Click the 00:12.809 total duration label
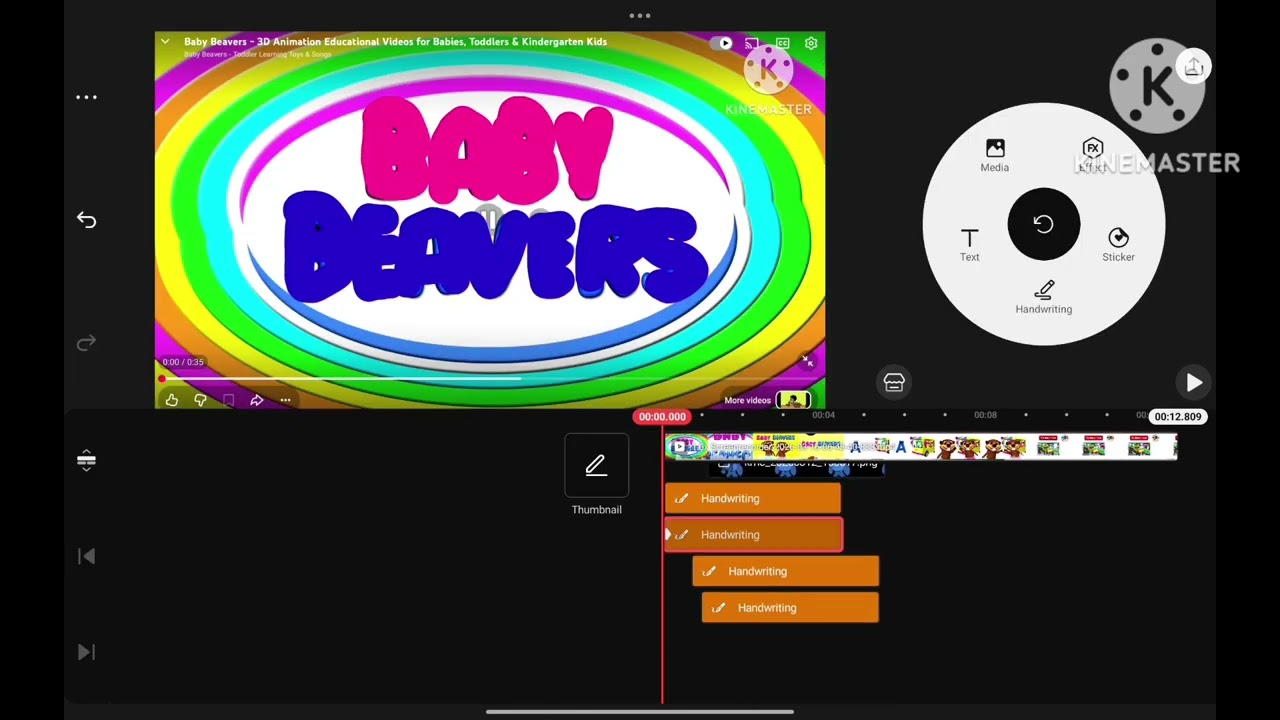Image resolution: width=1280 pixels, height=720 pixels. tap(1178, 416)
